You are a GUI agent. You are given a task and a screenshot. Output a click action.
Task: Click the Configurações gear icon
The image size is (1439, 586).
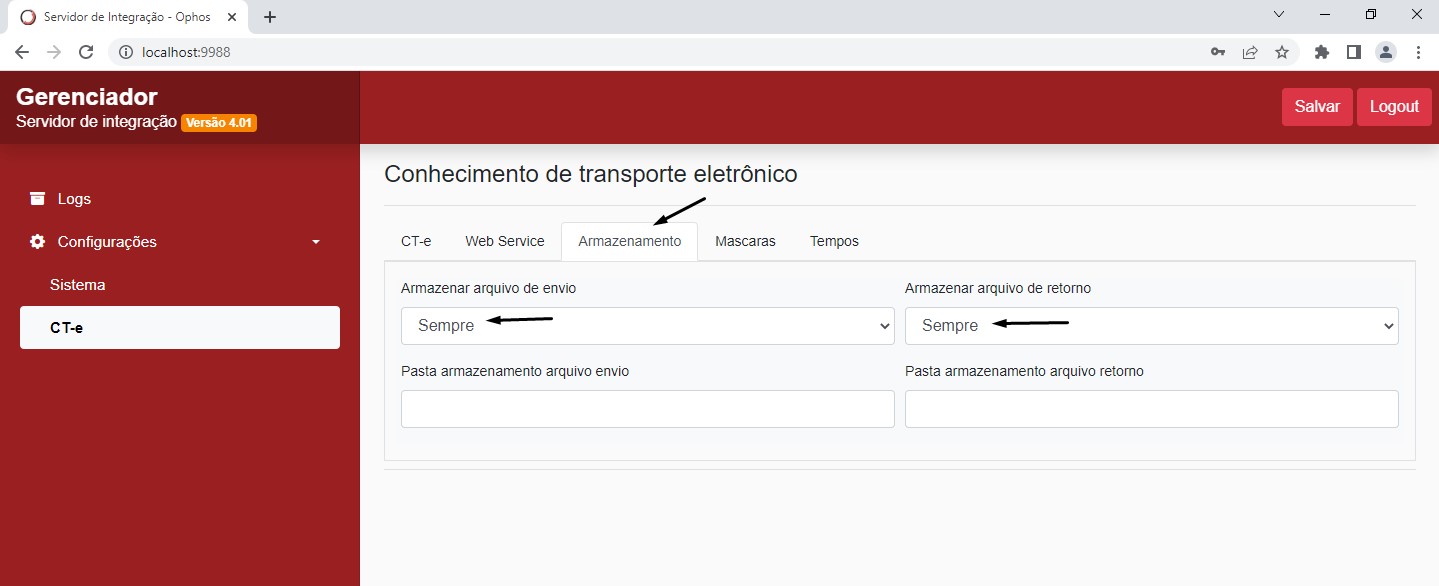[37, 241]
